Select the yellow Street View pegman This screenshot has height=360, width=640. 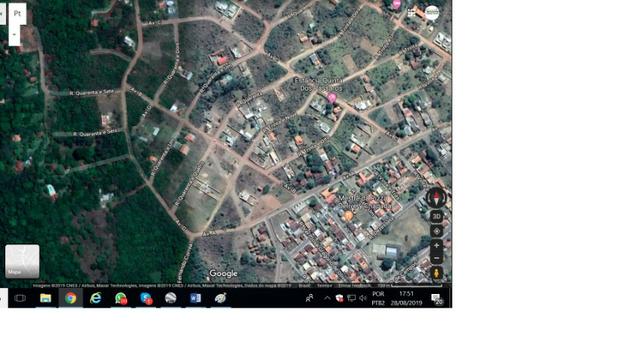point(437,273)
